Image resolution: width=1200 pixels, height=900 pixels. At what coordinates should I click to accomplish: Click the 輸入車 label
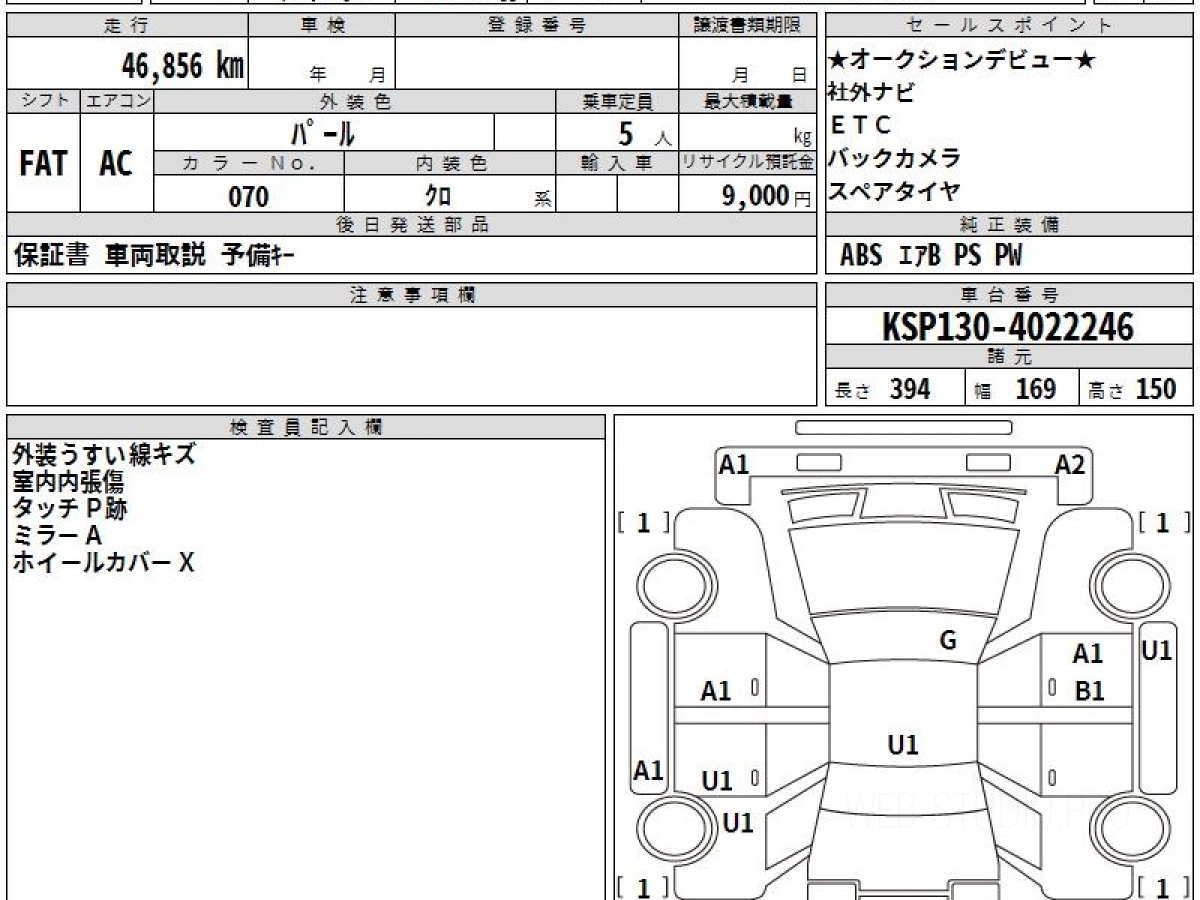pos(617,163)
